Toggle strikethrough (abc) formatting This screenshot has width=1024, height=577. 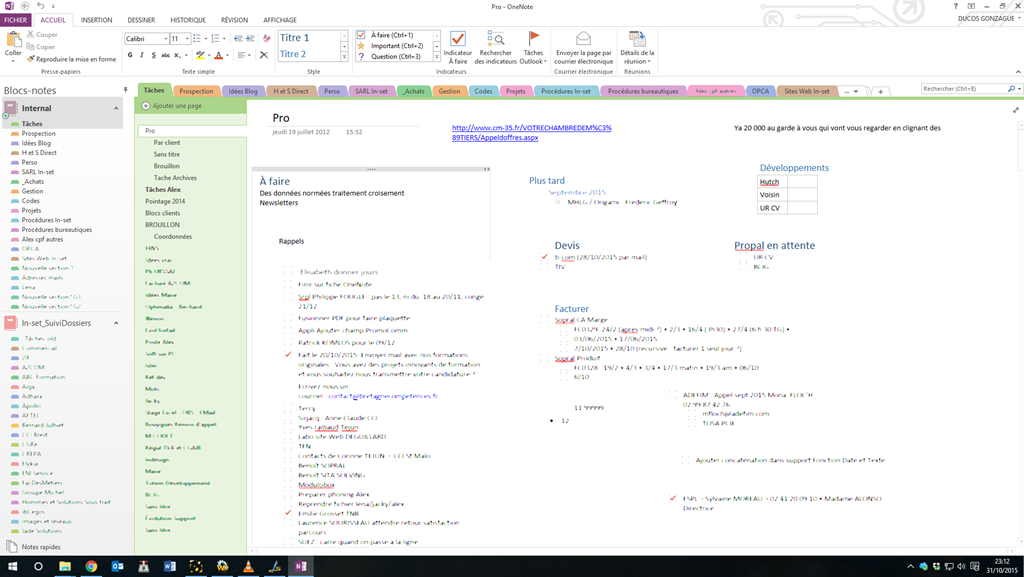click(165, 55)
